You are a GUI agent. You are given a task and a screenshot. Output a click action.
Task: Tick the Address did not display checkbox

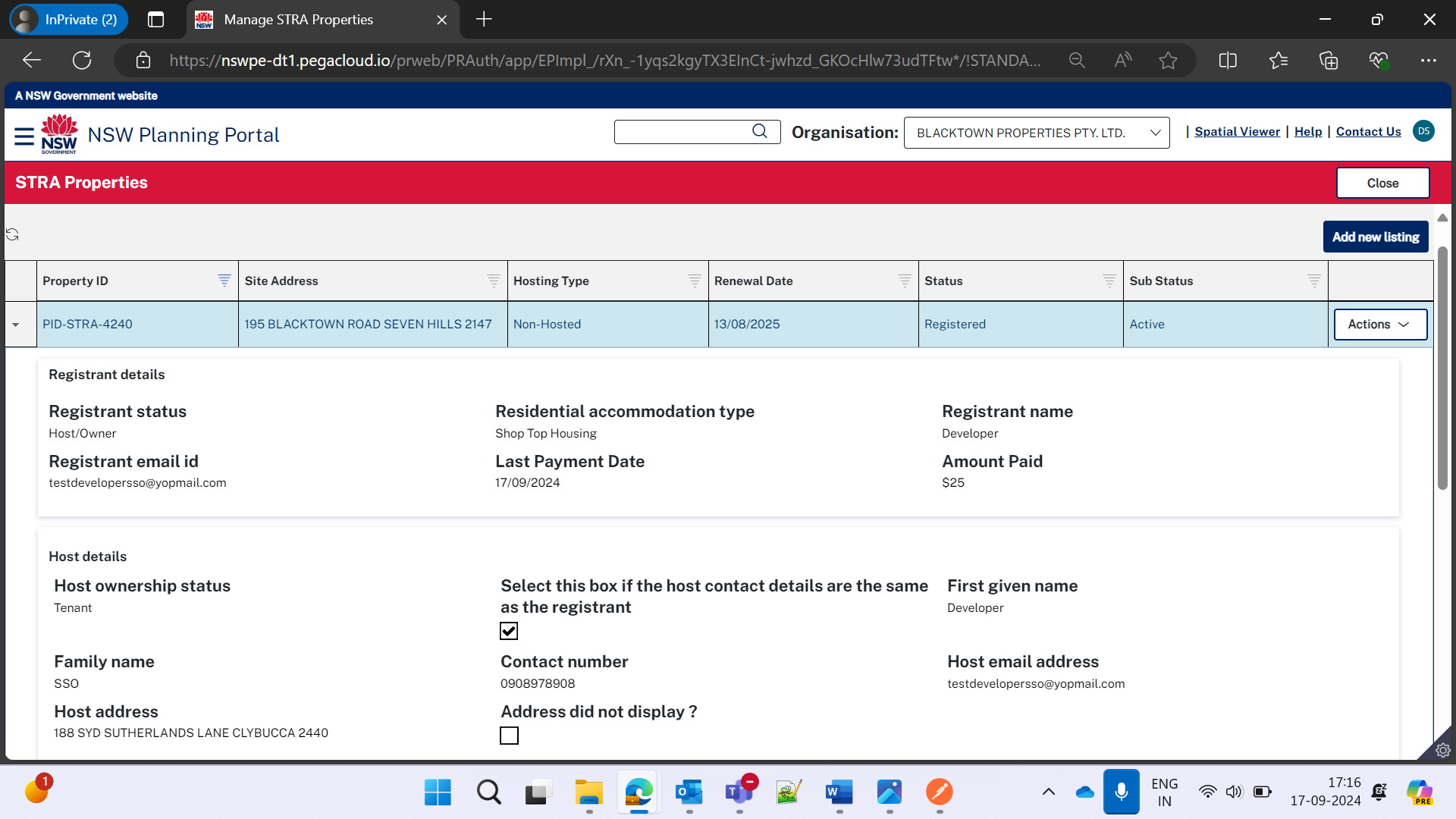(x=509, y=736)
